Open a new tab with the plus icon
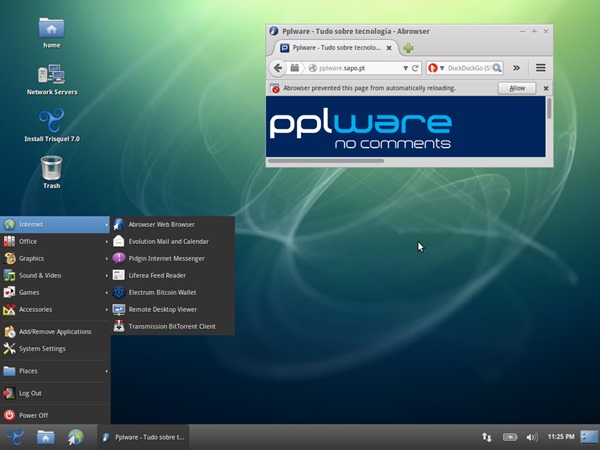Screen dimensions: 600x450 408,48
